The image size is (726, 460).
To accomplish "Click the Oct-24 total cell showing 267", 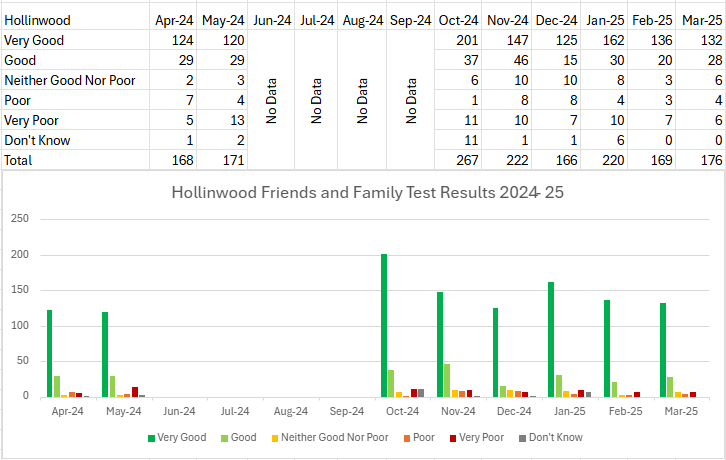I will pyautogui.click(x=456, y=159).
